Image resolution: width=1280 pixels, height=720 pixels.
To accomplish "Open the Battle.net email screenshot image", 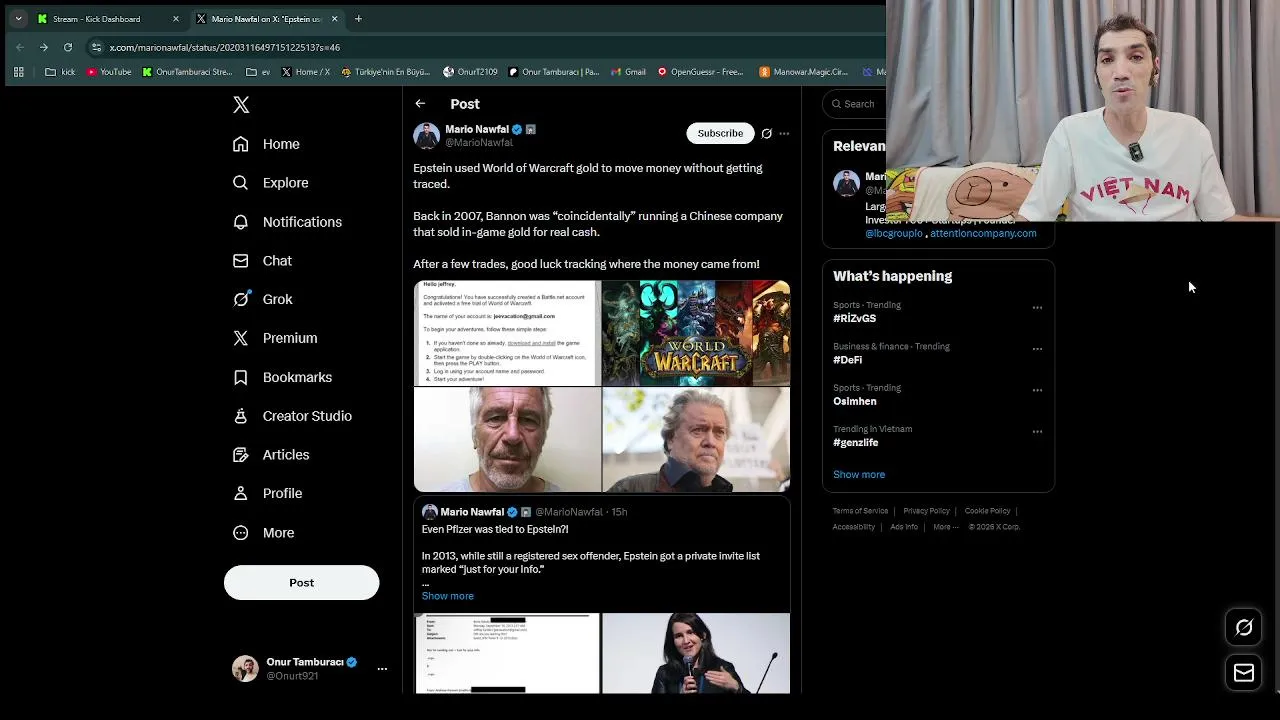I will tap(507, 333).
